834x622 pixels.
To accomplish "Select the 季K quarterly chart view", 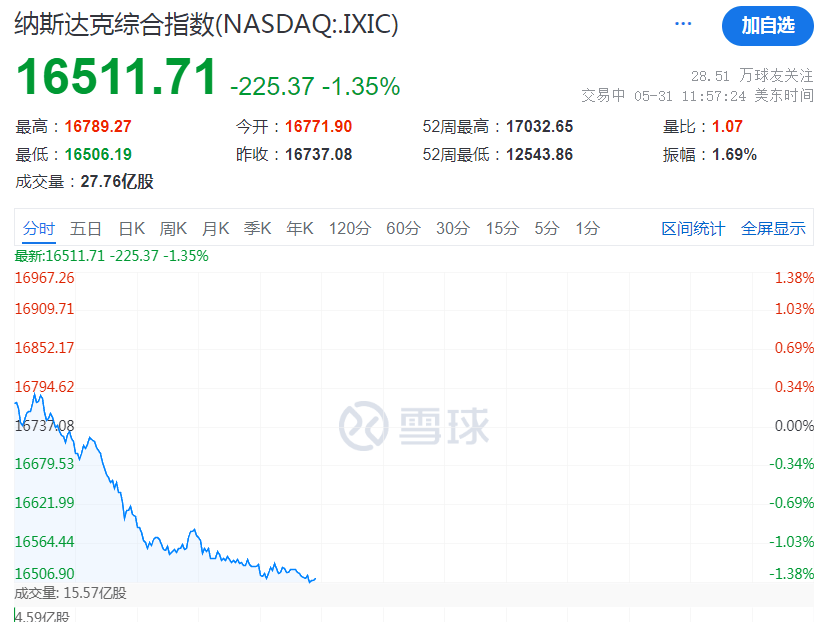I will tap(257, 228).
